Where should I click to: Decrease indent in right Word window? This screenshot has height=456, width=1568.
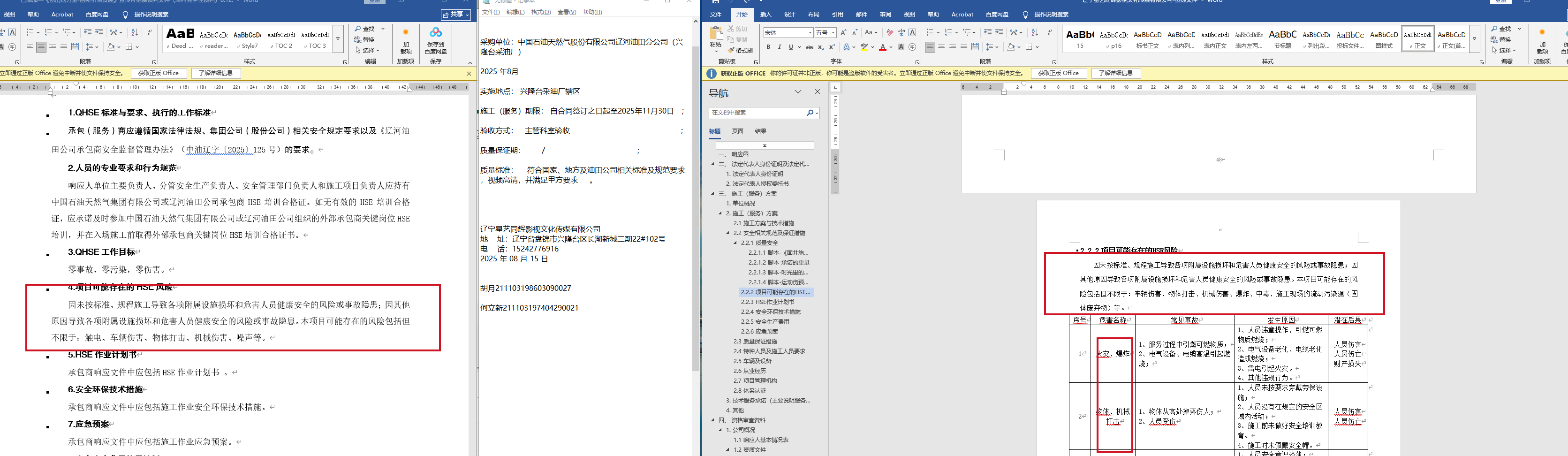pyautogui.click(x=987, y=32)
